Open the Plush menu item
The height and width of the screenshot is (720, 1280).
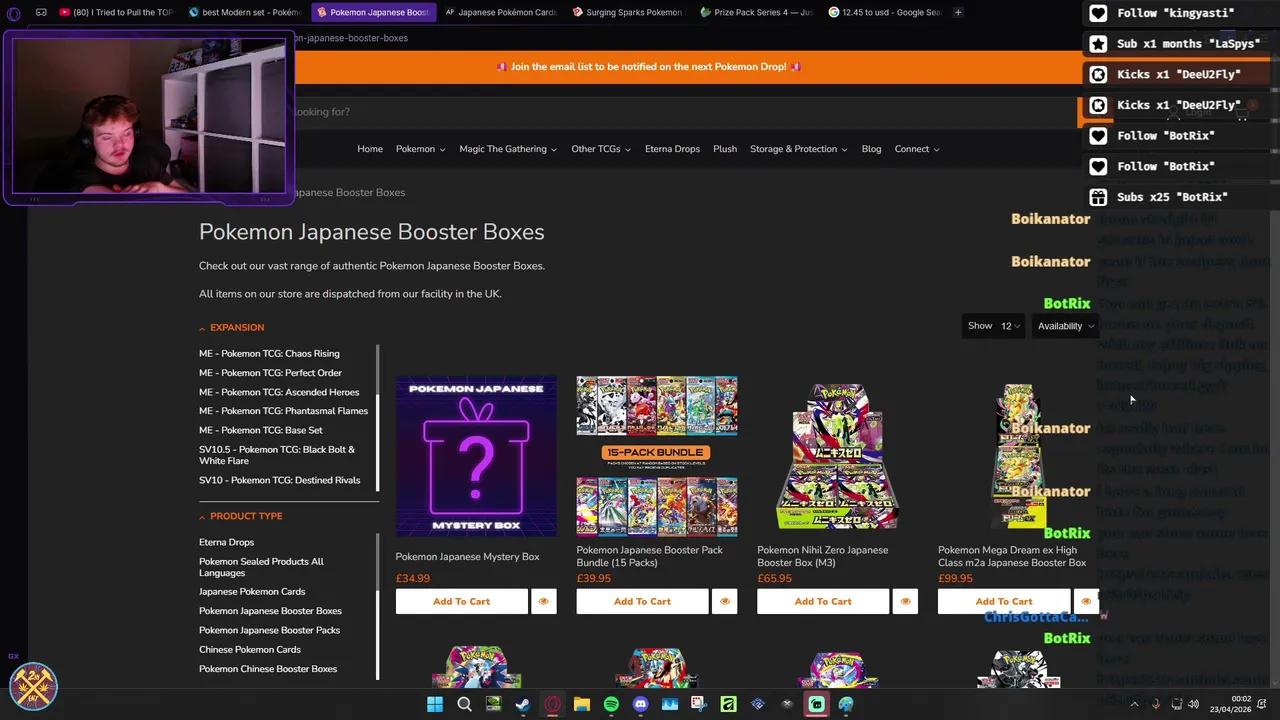(x=725, y=149)
